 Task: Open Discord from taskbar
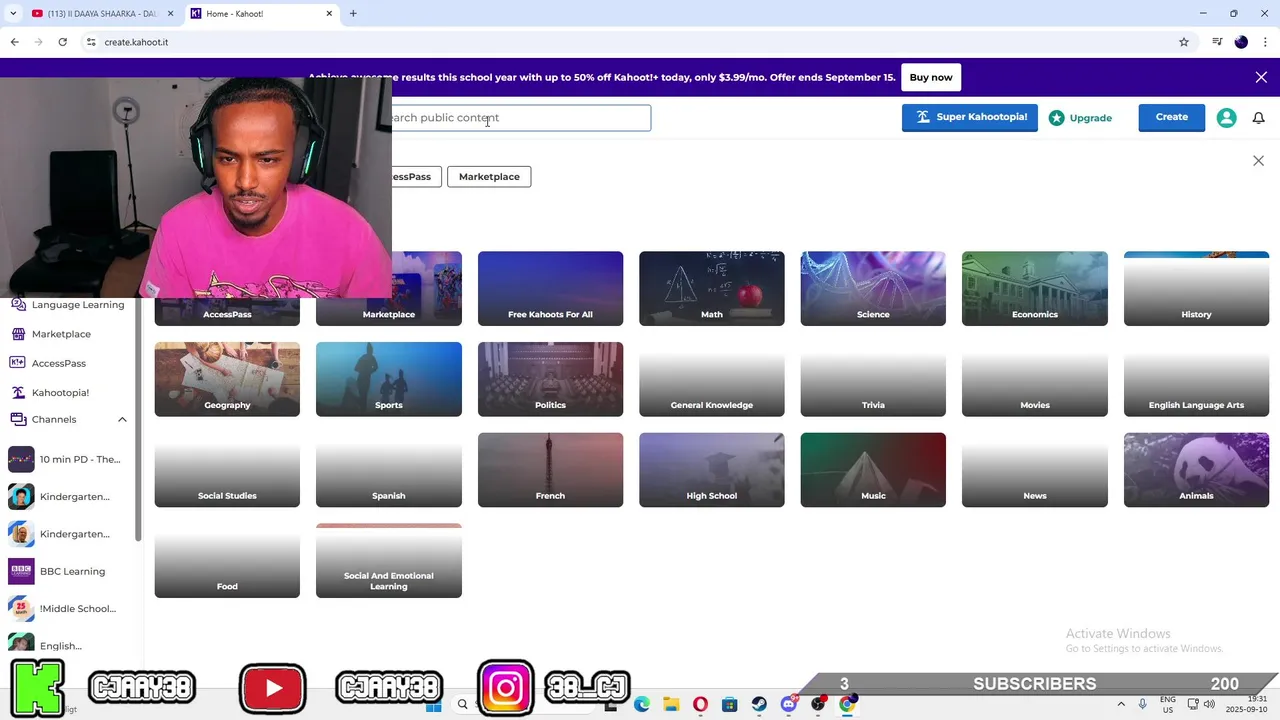tap(789, 704)
